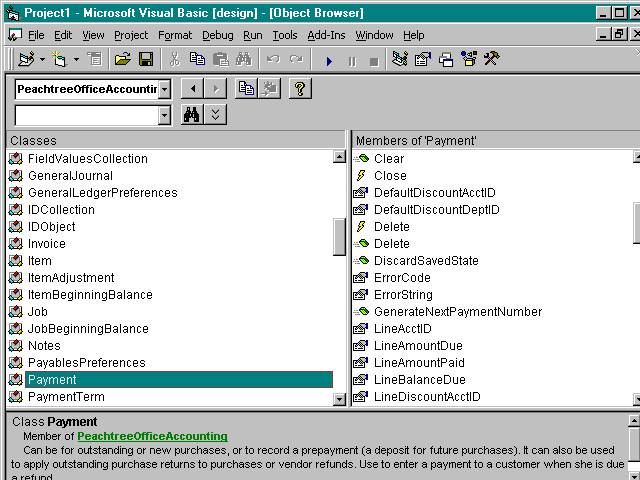Select the GenerateNextPaymentNumber member

(457, 312)
